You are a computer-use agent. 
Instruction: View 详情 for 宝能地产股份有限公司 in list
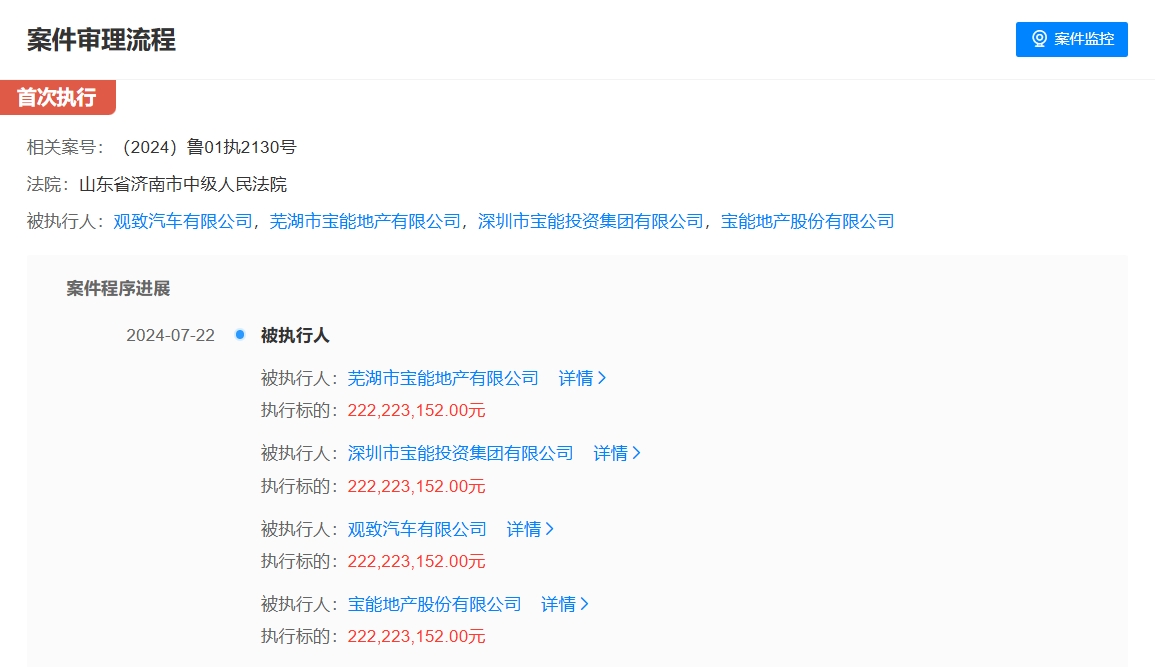tap(564, 604)
